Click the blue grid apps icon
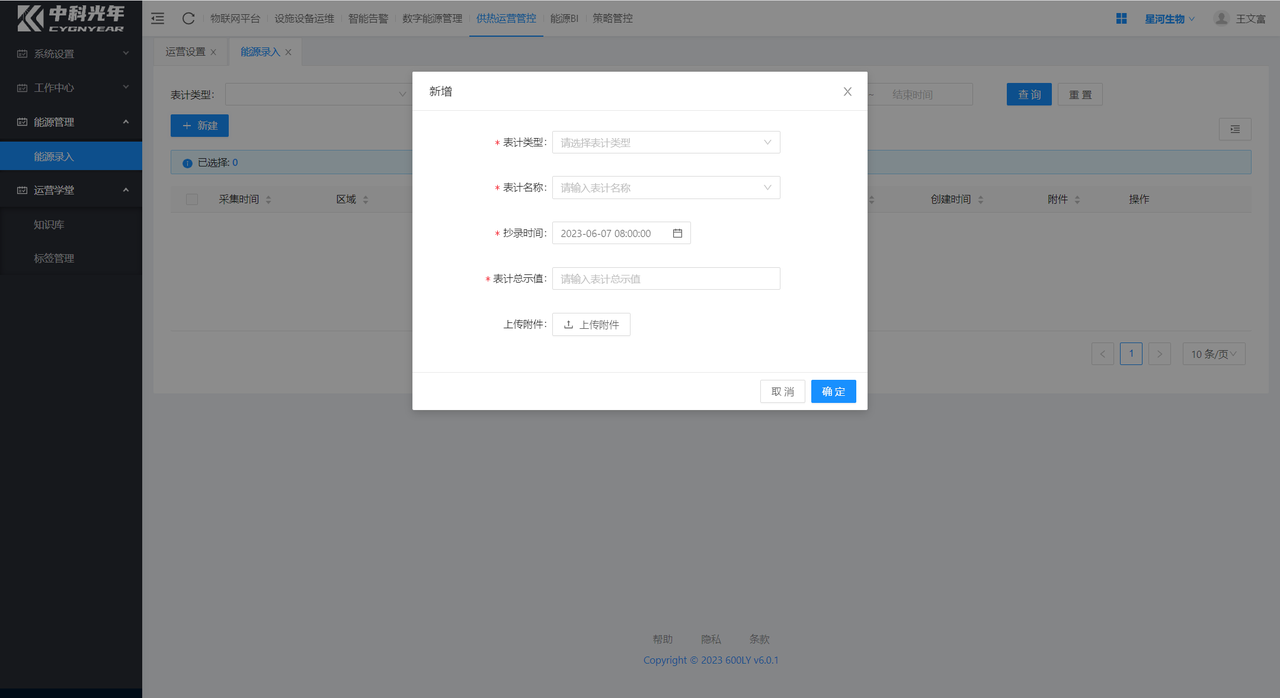This screenshot has width=1280, height=698. coord(1122,18)
